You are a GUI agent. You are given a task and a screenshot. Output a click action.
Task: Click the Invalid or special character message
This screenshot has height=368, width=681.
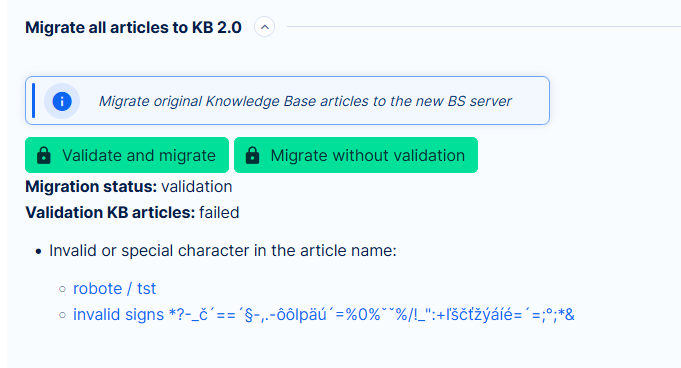223,251
